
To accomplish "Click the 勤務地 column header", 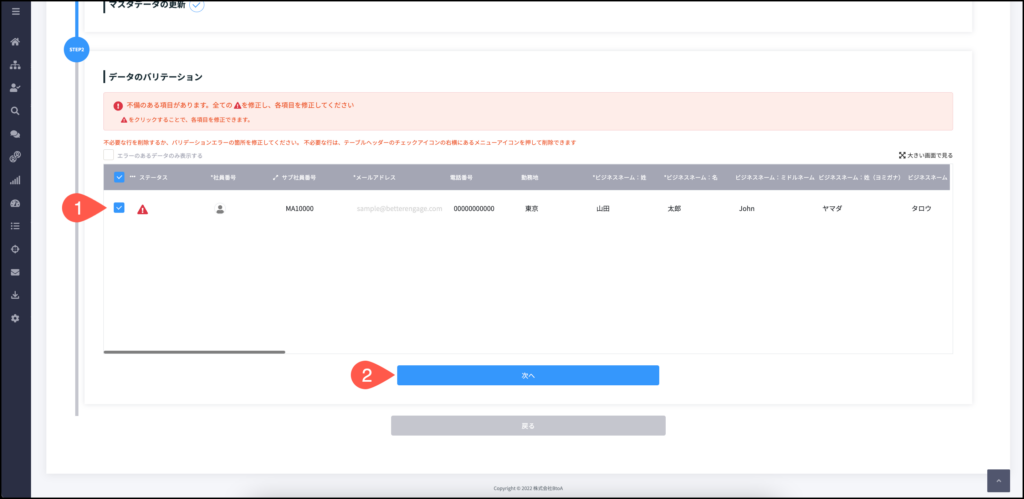I will pos(530,178).
